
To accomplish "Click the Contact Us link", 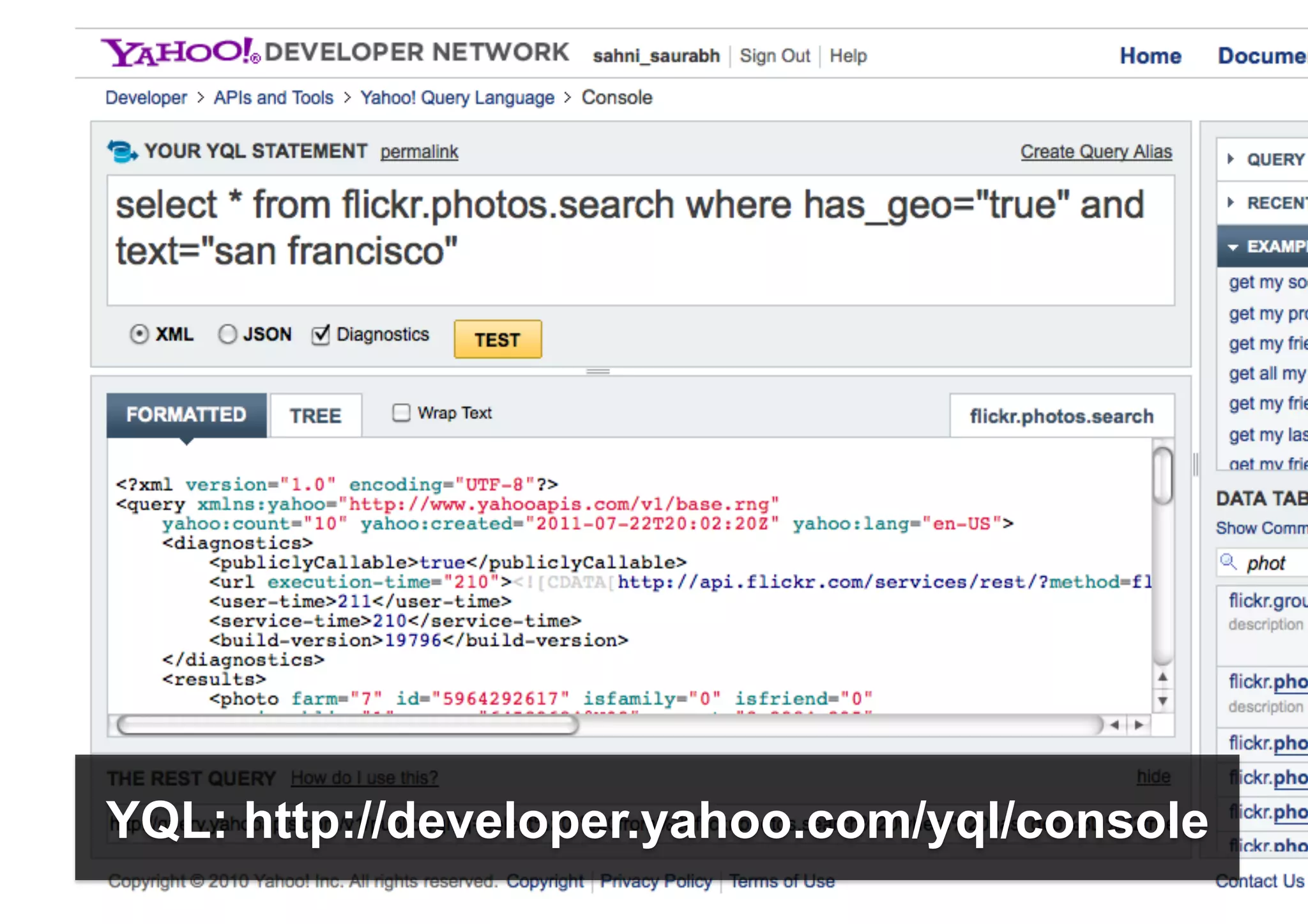I will [x=1259, y=881].
